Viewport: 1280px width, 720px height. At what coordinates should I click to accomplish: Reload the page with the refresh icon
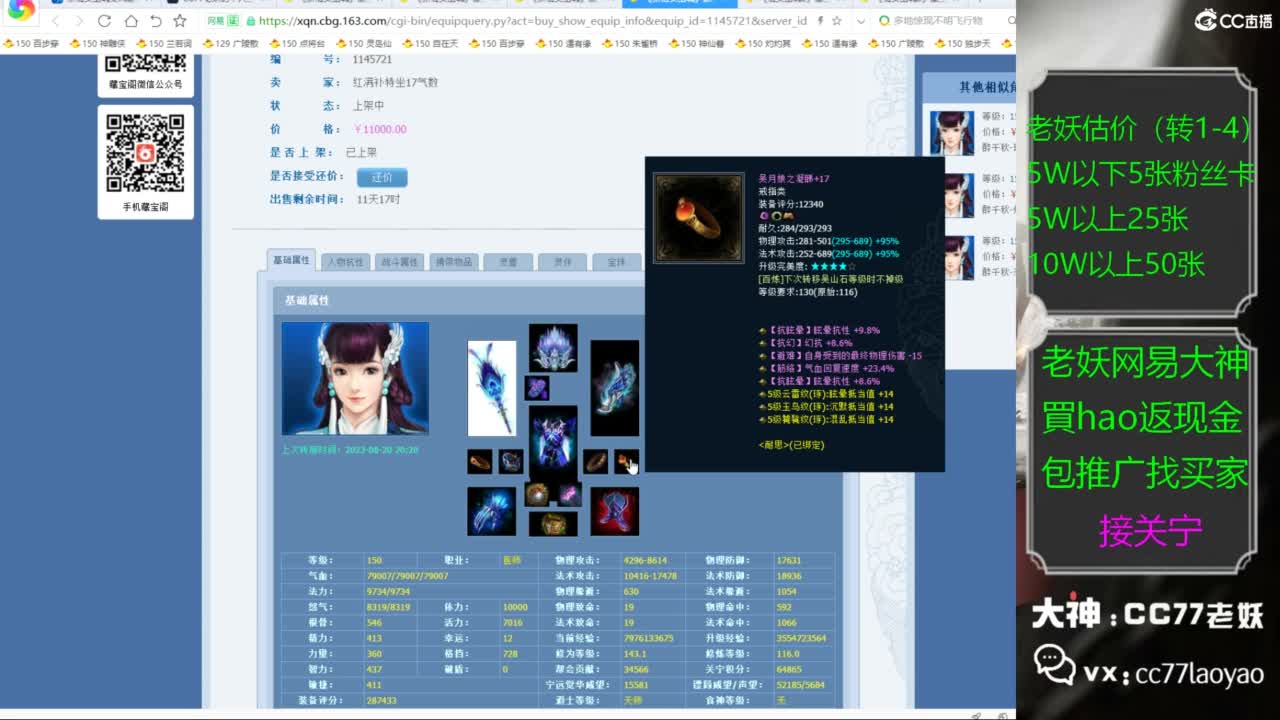pos(105,21)
